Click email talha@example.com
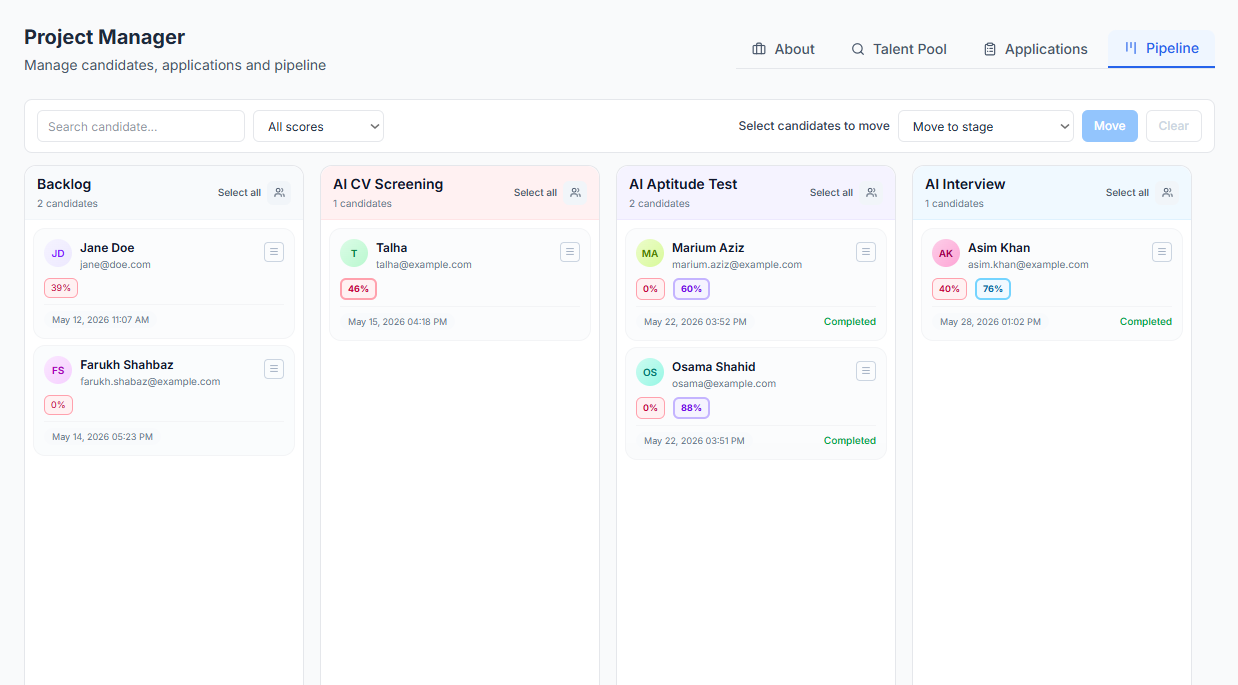 pyautogui.click(x=424, y=265)
